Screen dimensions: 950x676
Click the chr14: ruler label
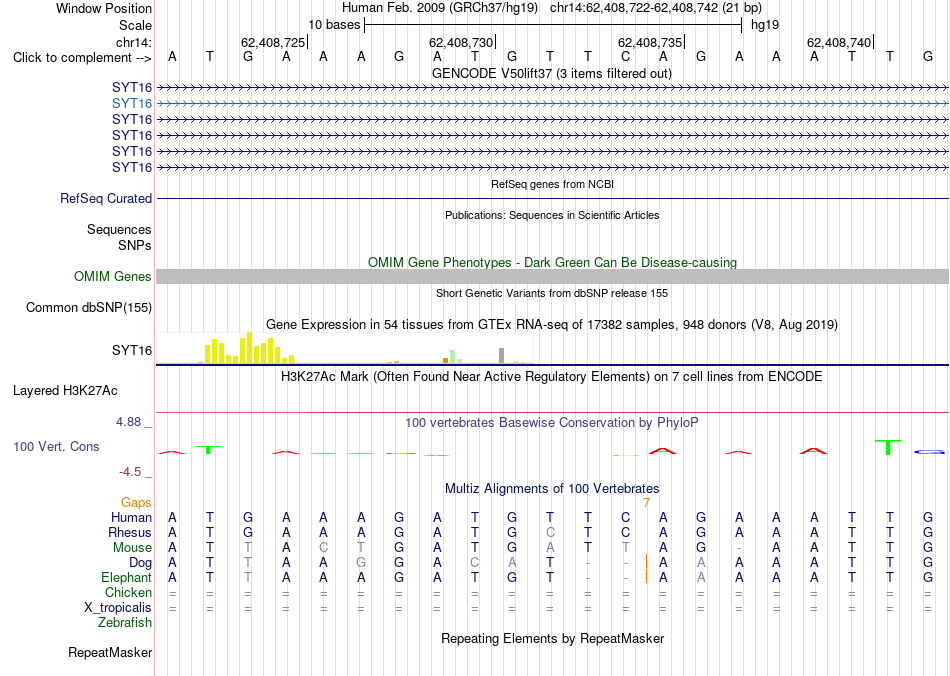133,42
